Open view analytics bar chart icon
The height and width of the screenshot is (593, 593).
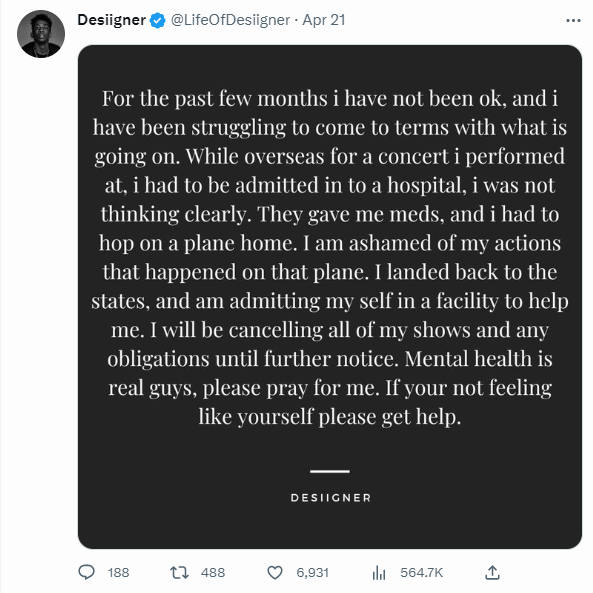[379, 573]
